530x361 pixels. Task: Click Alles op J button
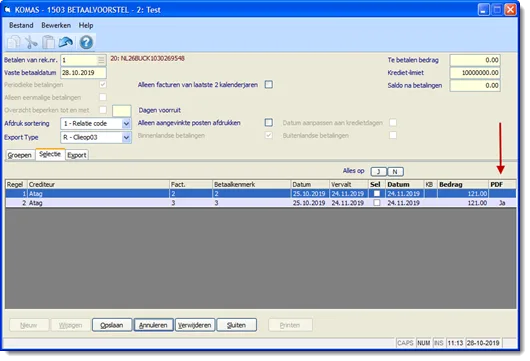379,172
